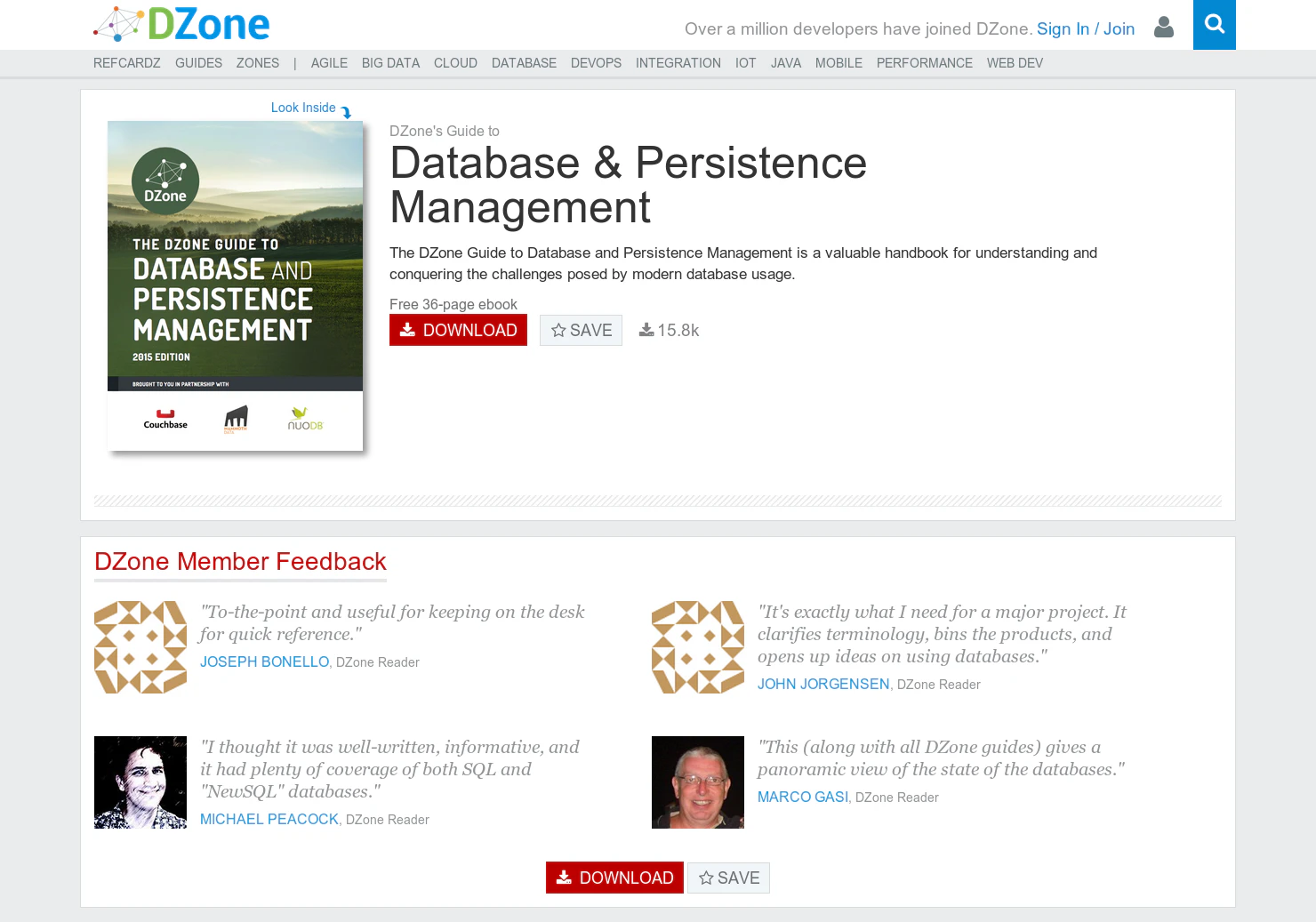Click the top red DOWNLOAD button
This screenshot has height=922, width=1316.
[458, 330]
